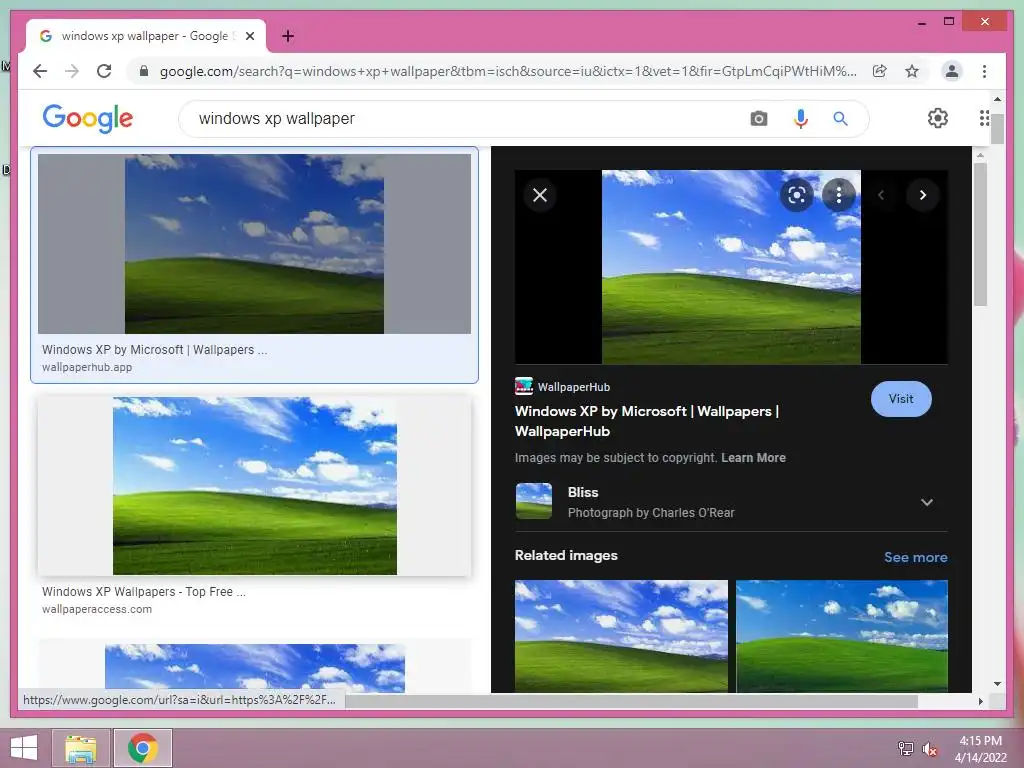Screen dimensions: 1024x768
Task: Open Google Lens on the preview image
Action: tap(797, 195)
